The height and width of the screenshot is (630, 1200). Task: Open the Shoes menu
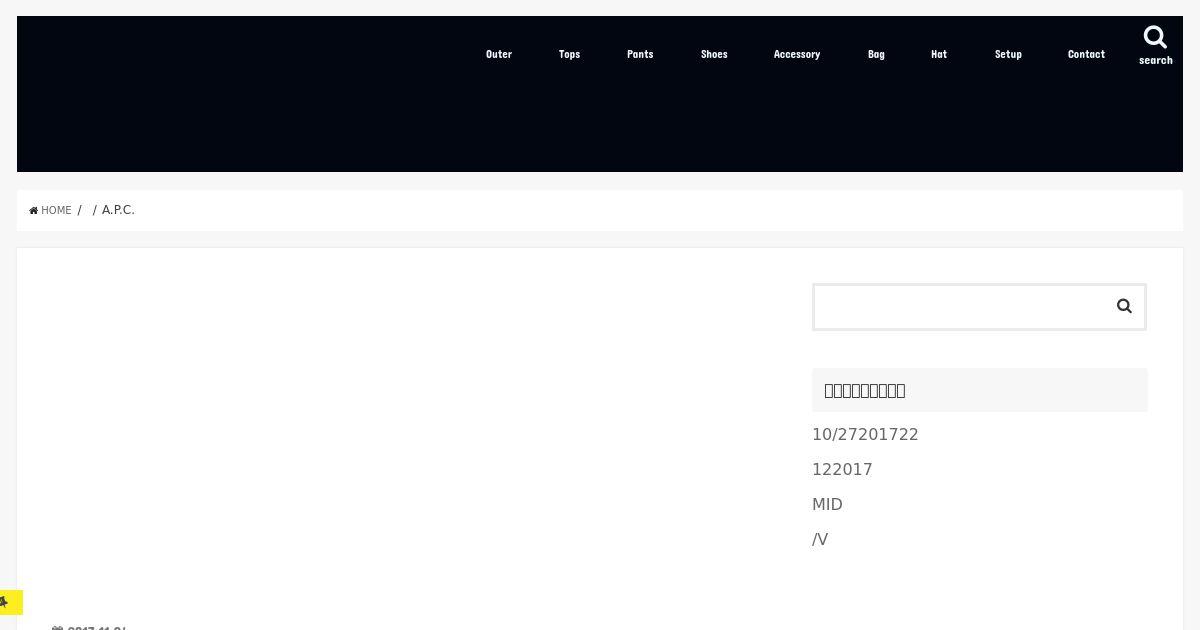[x=714, y=54]
